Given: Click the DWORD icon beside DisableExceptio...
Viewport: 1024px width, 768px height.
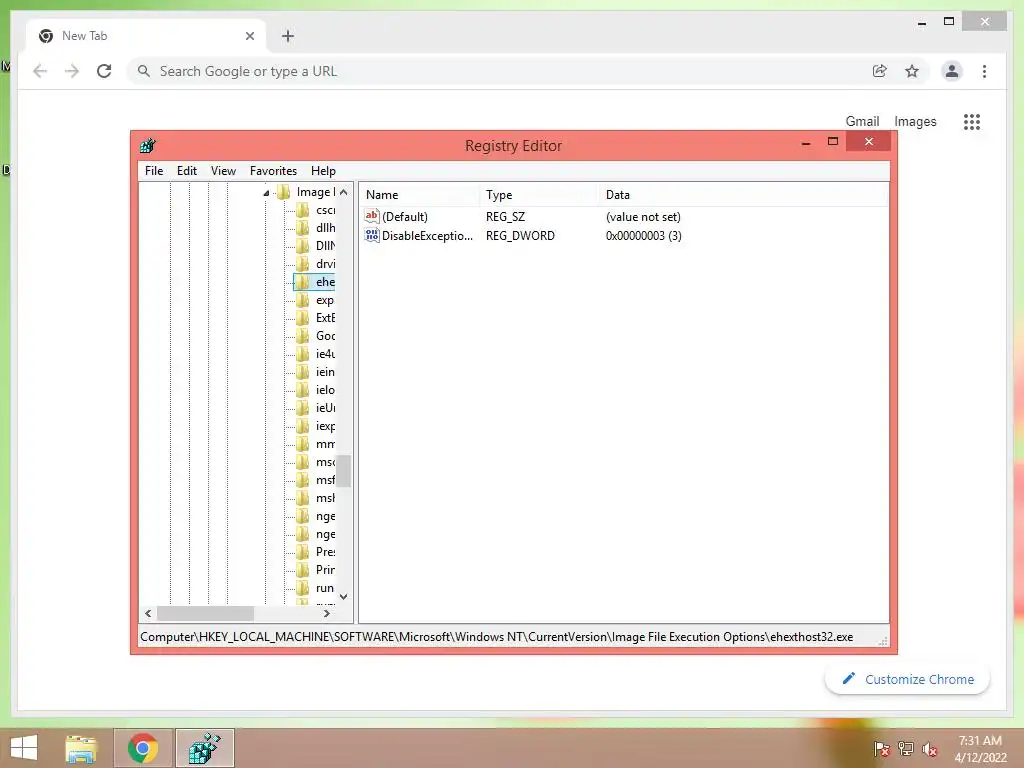Looking at the screenshot, I should tap(372, 235).
